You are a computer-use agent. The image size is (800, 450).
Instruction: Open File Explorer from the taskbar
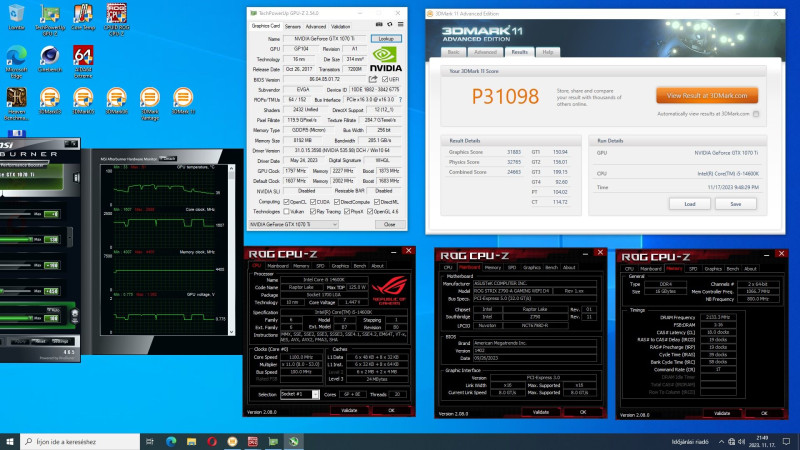coord(191,441)
